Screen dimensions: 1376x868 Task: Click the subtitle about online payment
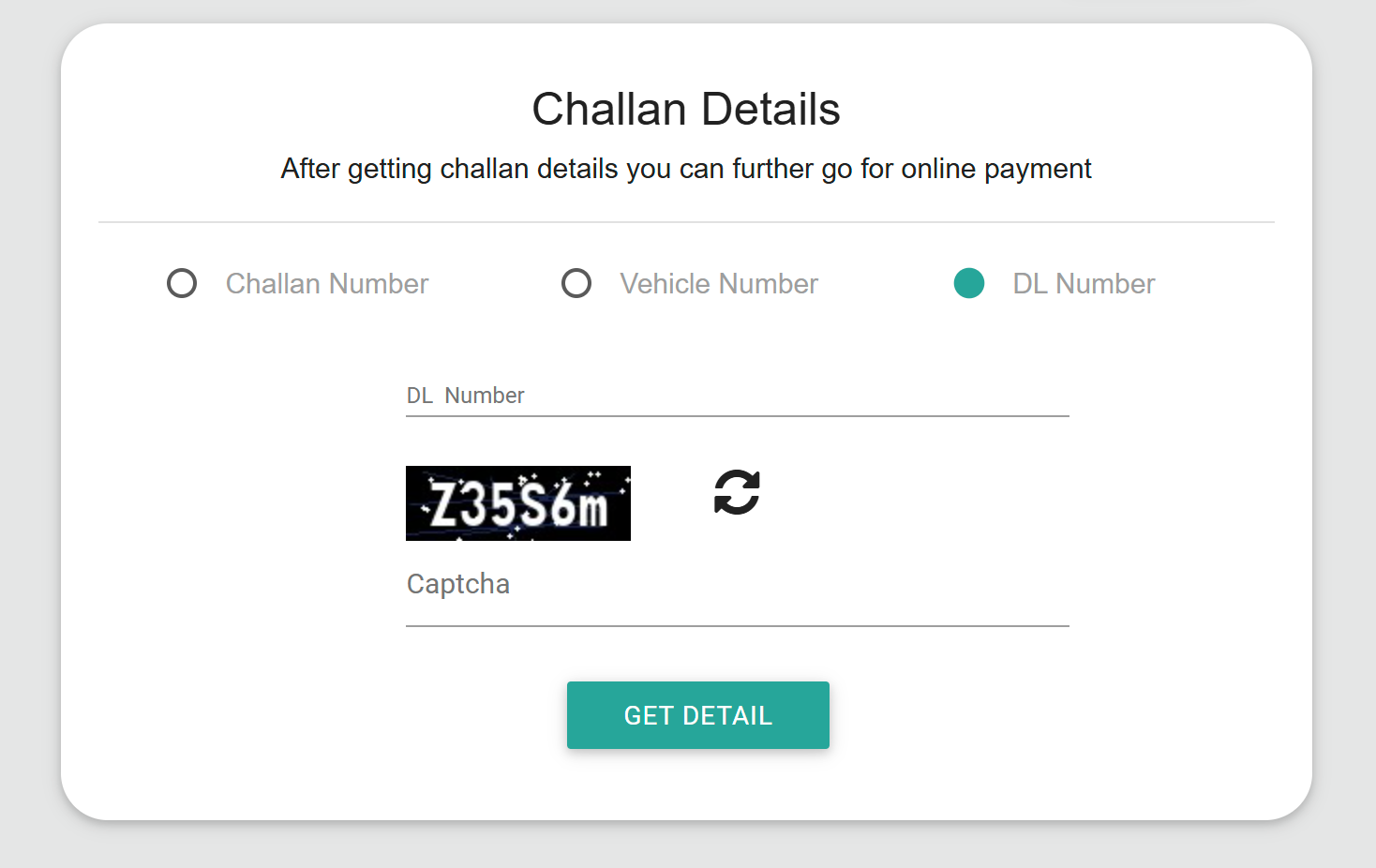point(686,169)
